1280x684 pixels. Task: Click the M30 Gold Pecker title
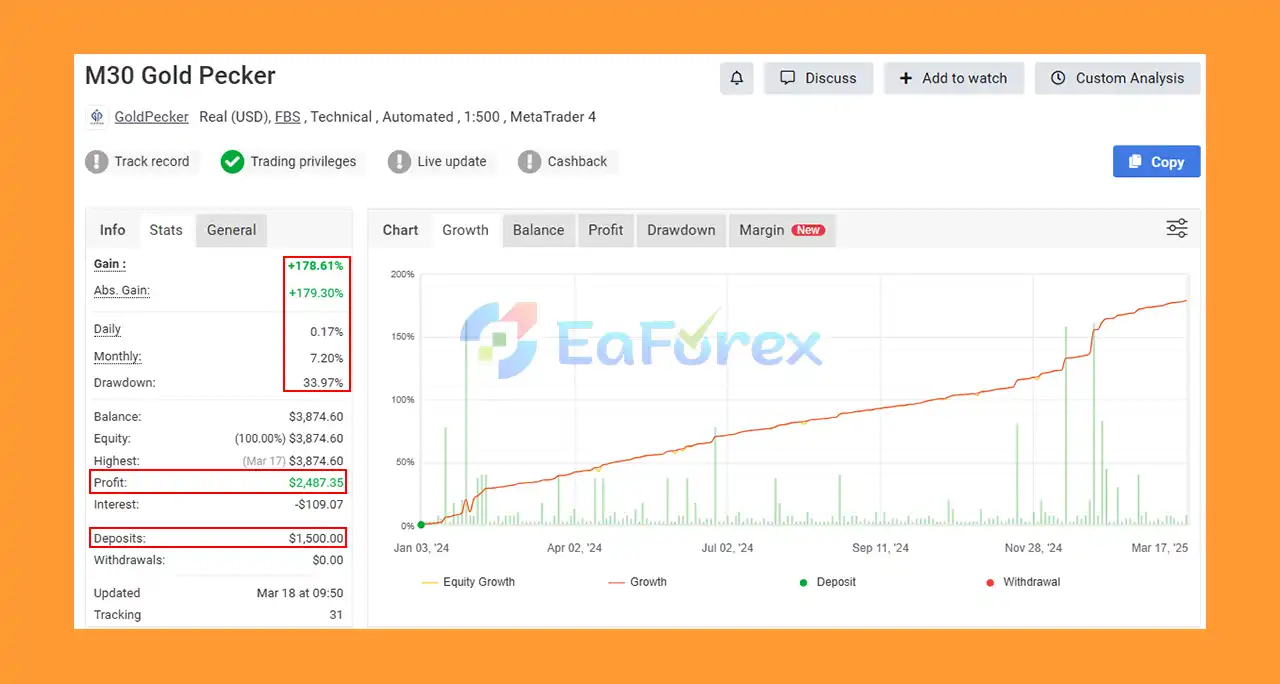click(x=180, y=76)
